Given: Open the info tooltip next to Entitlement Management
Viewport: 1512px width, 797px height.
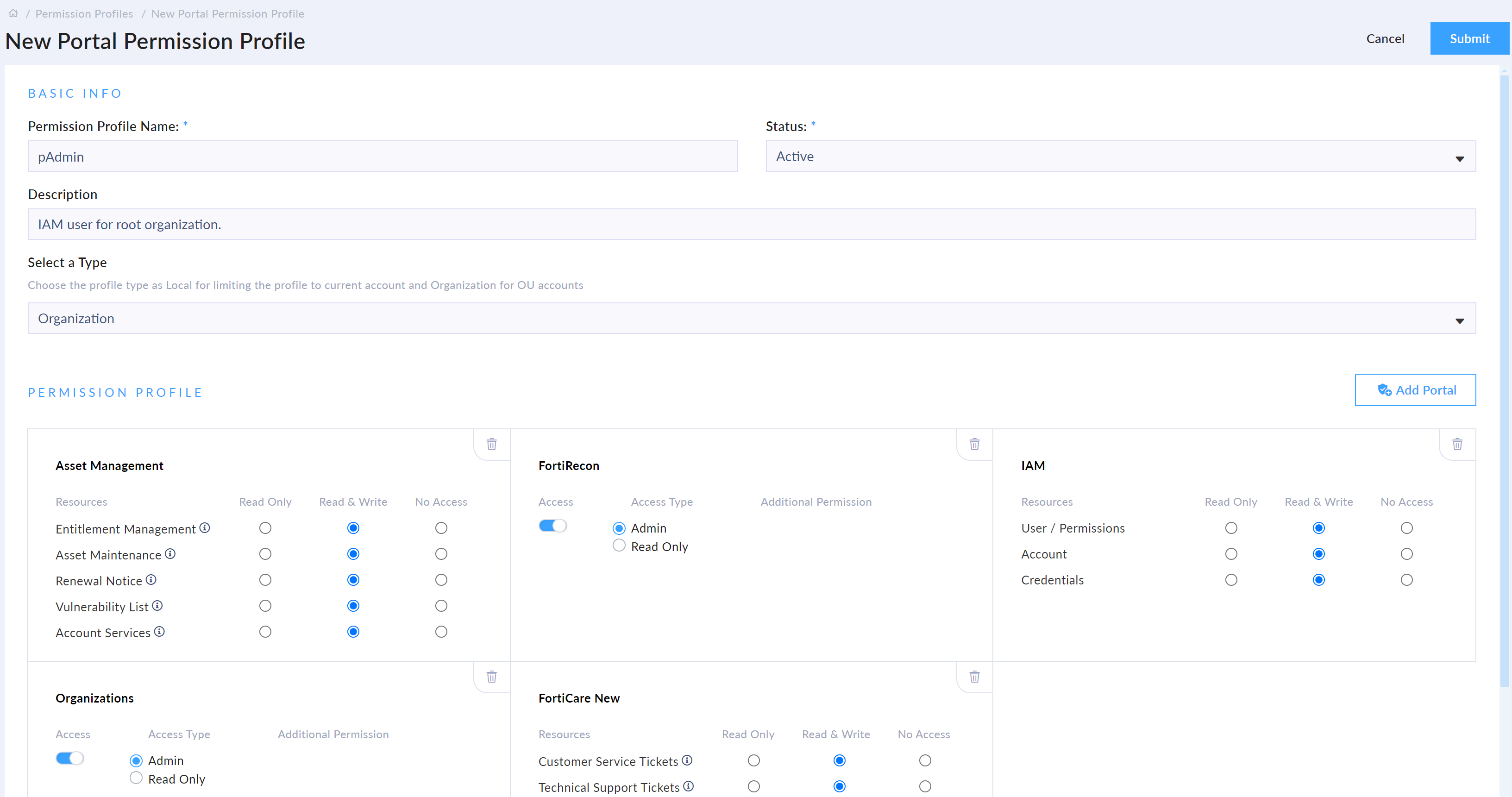Looking at the screenshot, I should 204,527.
